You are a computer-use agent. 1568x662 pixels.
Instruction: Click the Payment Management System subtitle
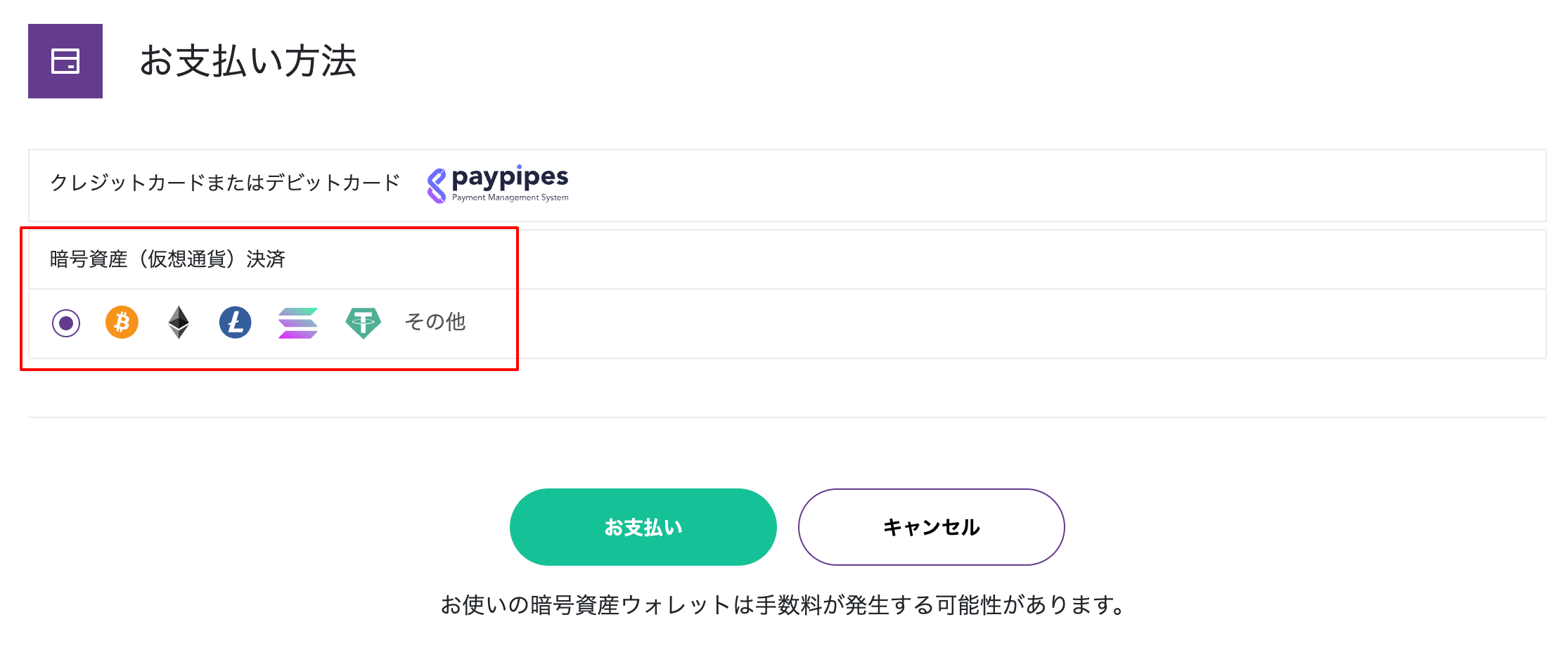point(510,197)
